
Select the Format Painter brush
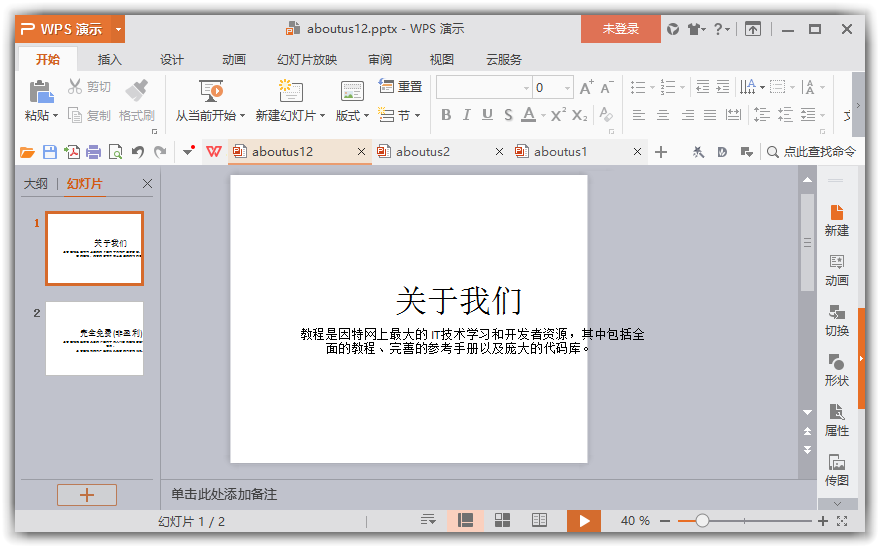[136, 90]
